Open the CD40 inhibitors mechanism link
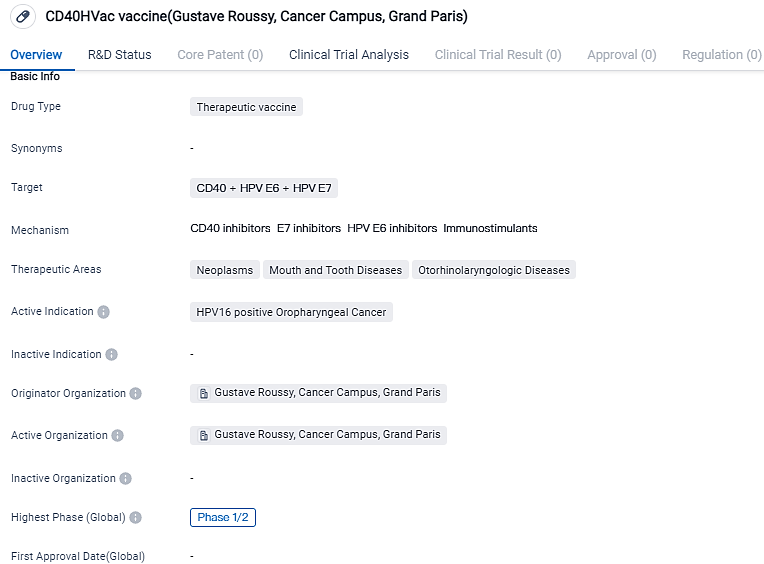 tap(230, 229)
